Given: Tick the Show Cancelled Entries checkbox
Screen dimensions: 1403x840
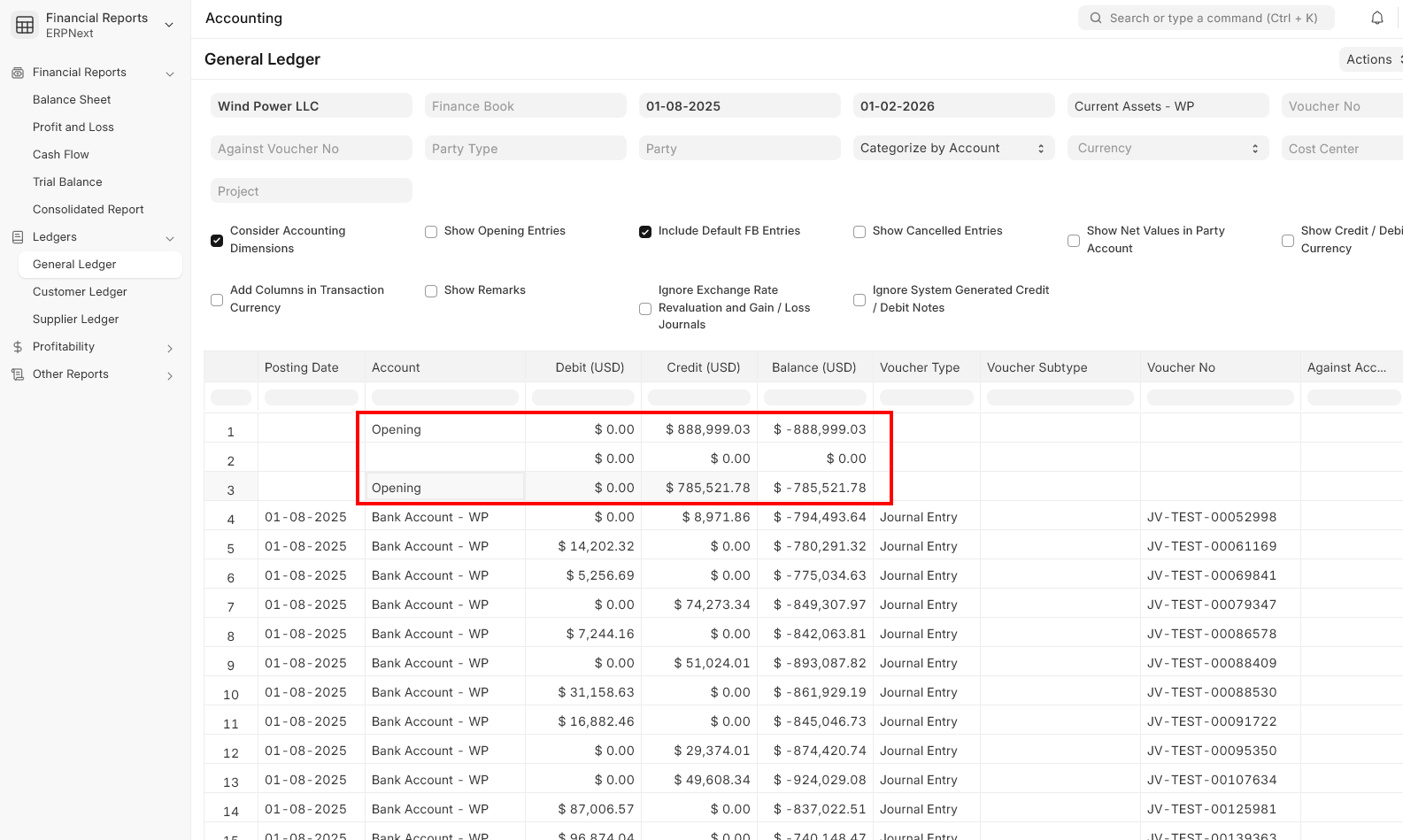Looking at the screenshot, I should coord(860,232).
